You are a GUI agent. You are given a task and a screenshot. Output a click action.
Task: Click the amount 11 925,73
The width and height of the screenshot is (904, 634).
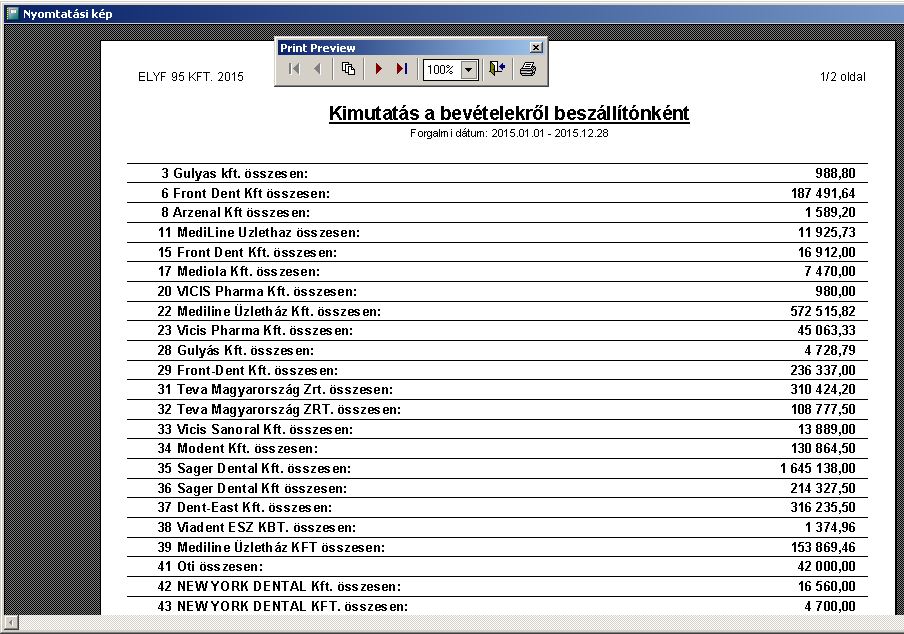point(827,232)
